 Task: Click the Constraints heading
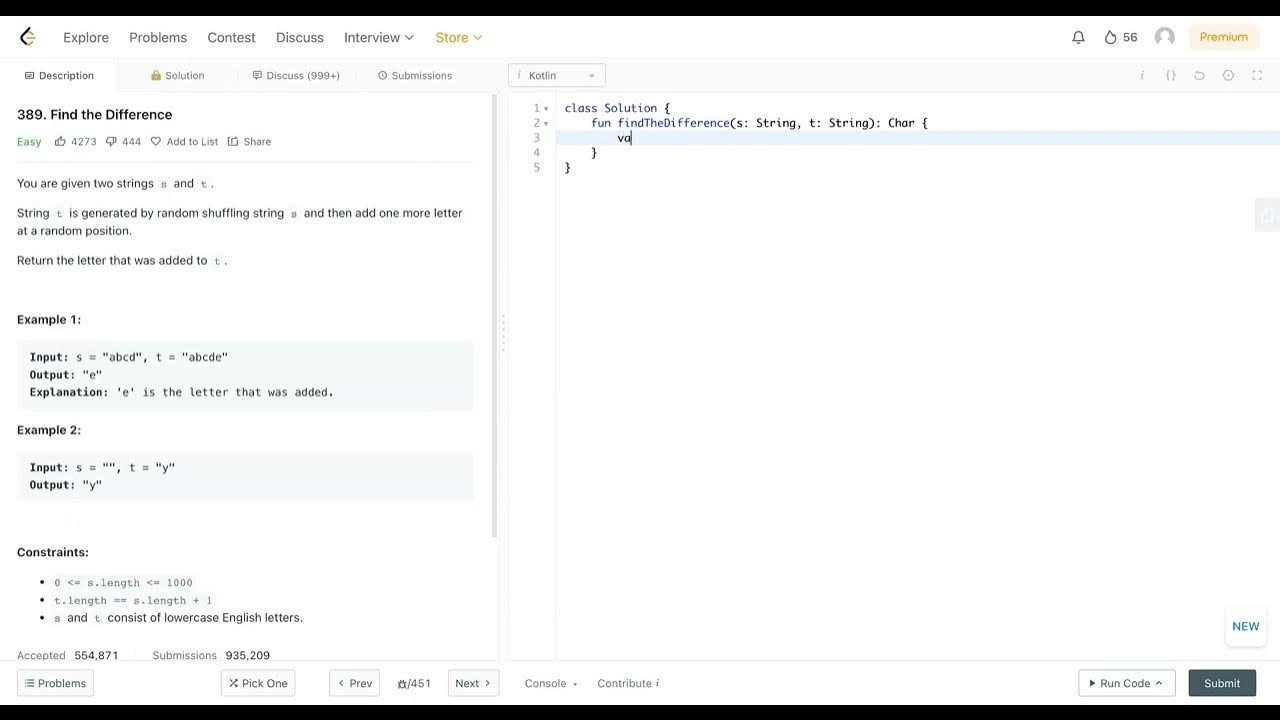click(x=53, y=552)
